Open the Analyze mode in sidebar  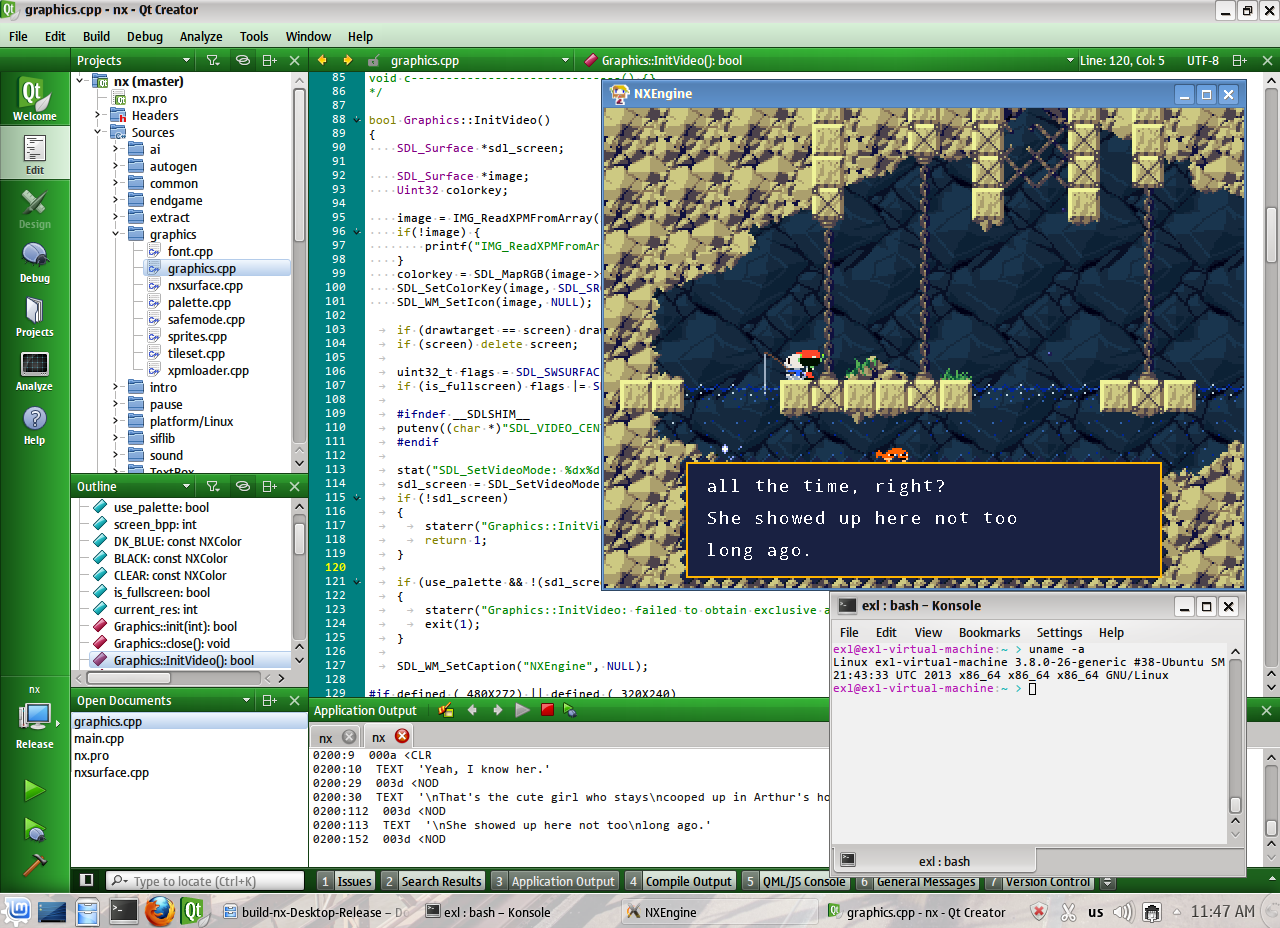(35, 371)
